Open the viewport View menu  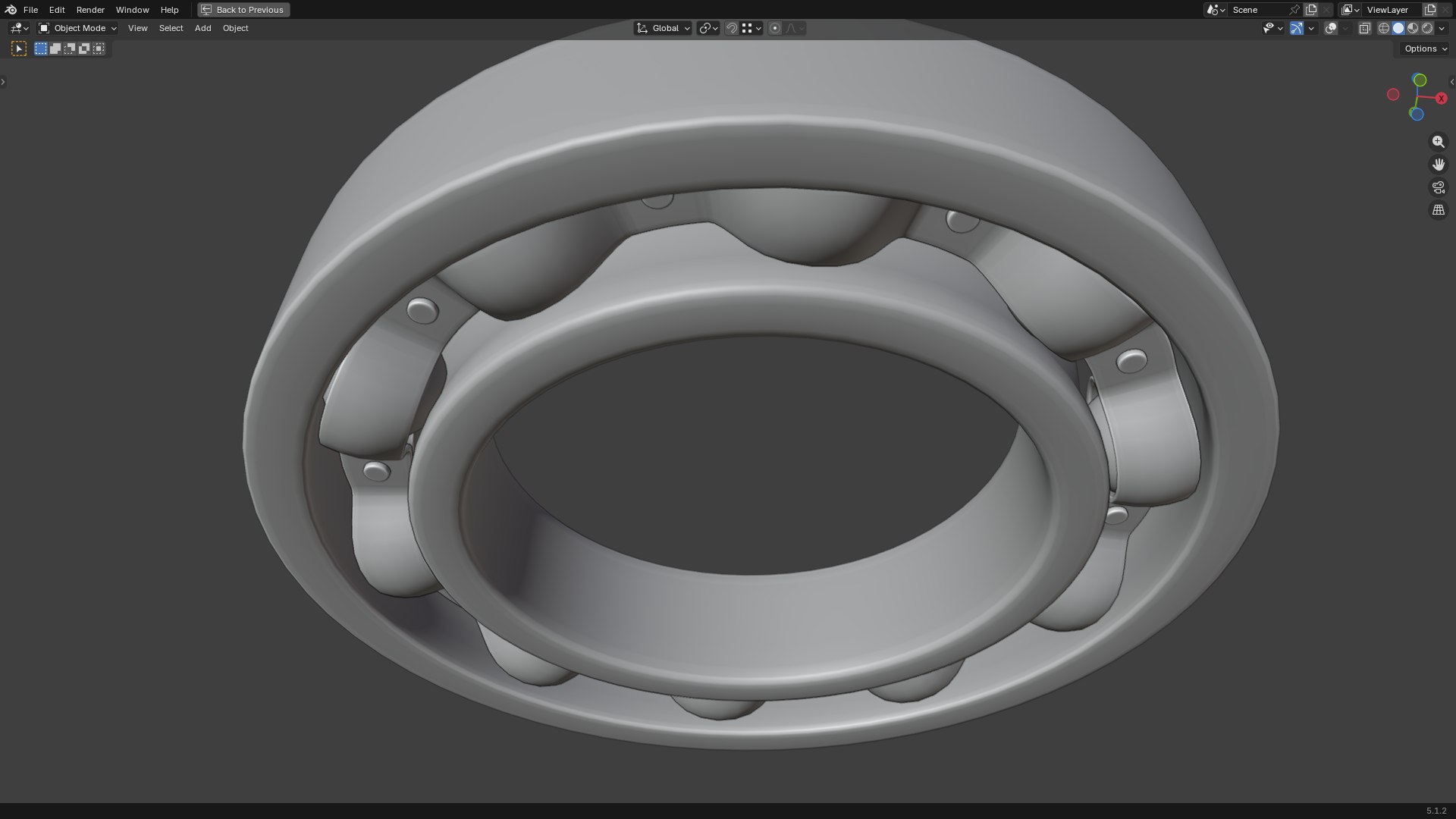137,28
